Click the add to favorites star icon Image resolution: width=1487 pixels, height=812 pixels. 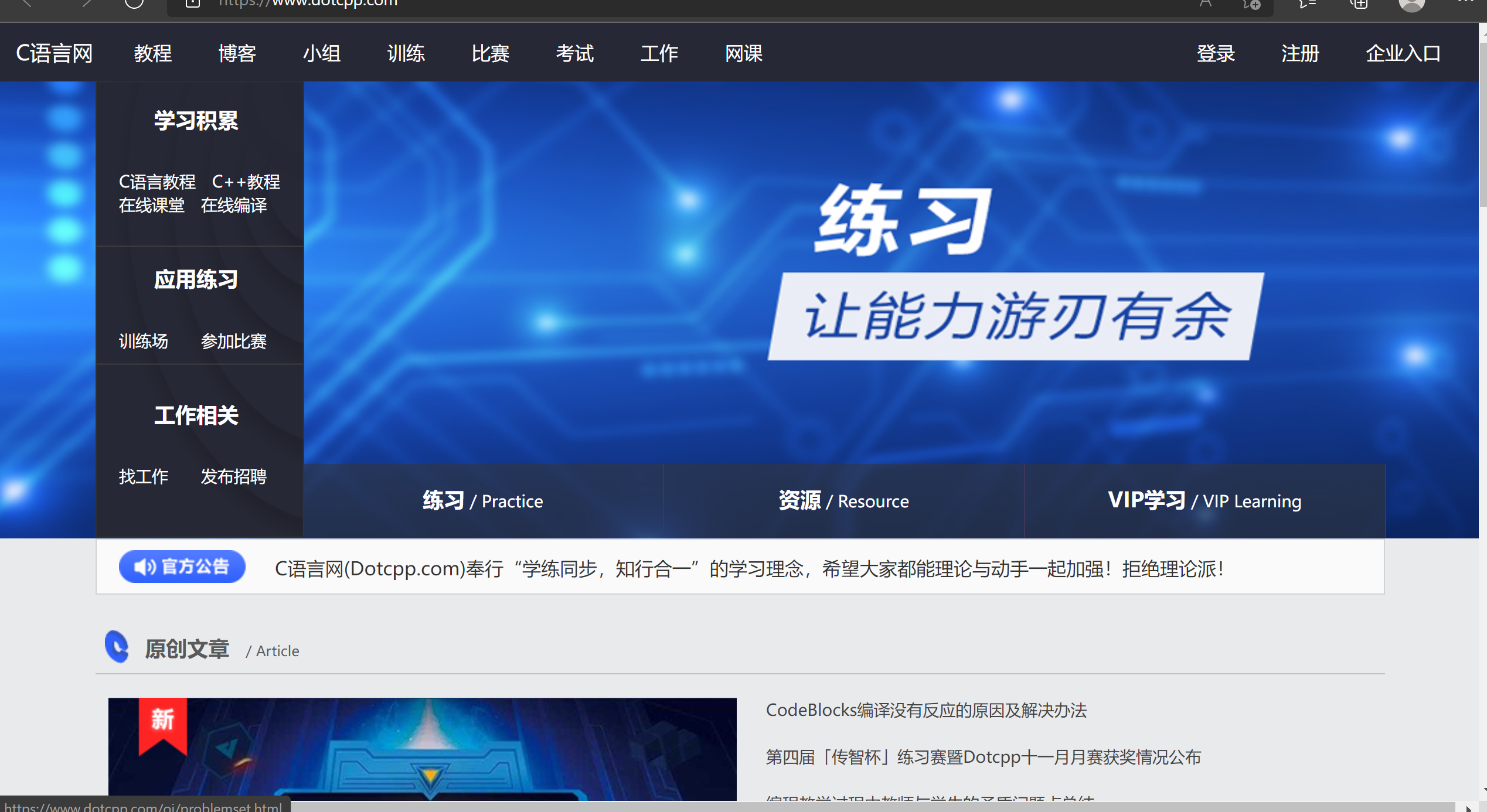coord(1251,4)
